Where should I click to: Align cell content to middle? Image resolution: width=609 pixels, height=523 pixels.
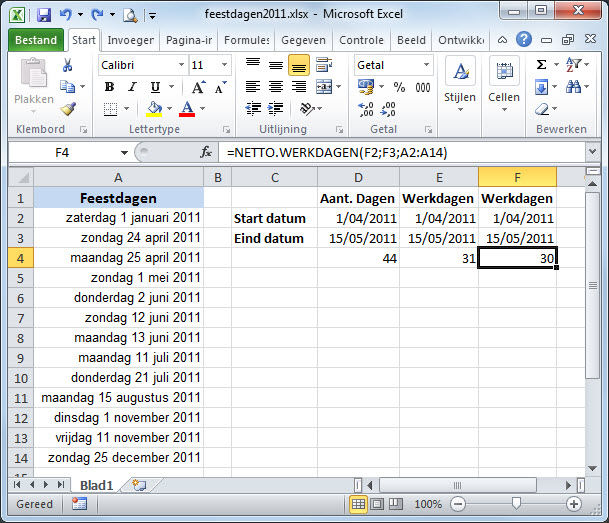[276, 64]
